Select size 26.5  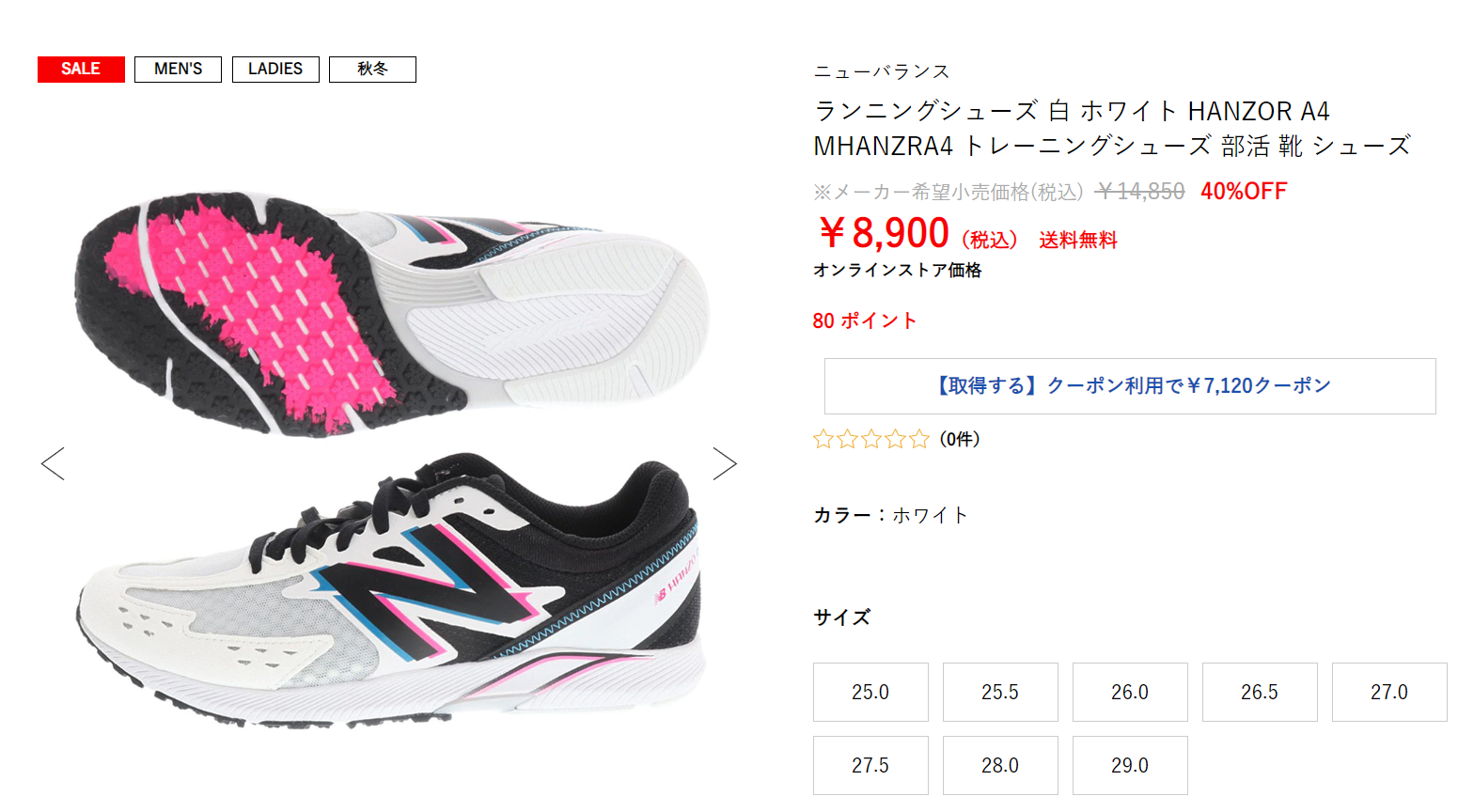click(1260, 692)
